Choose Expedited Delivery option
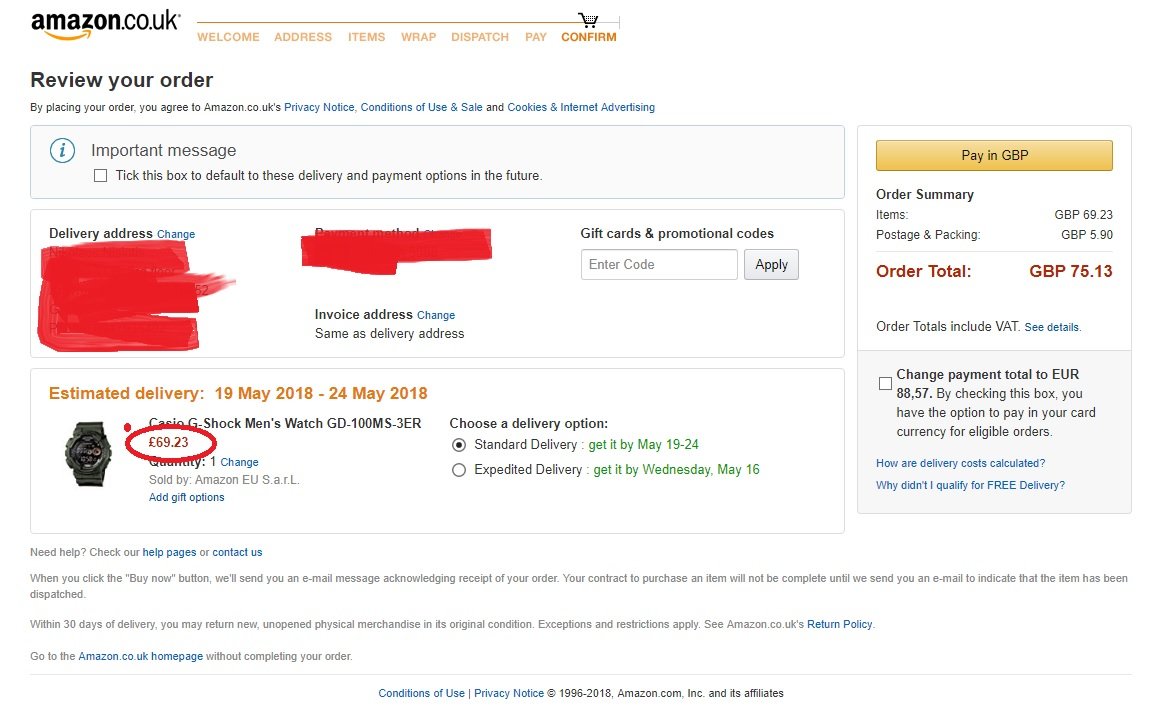Screen dimensions: 1176x714 (x=459, y=470)
